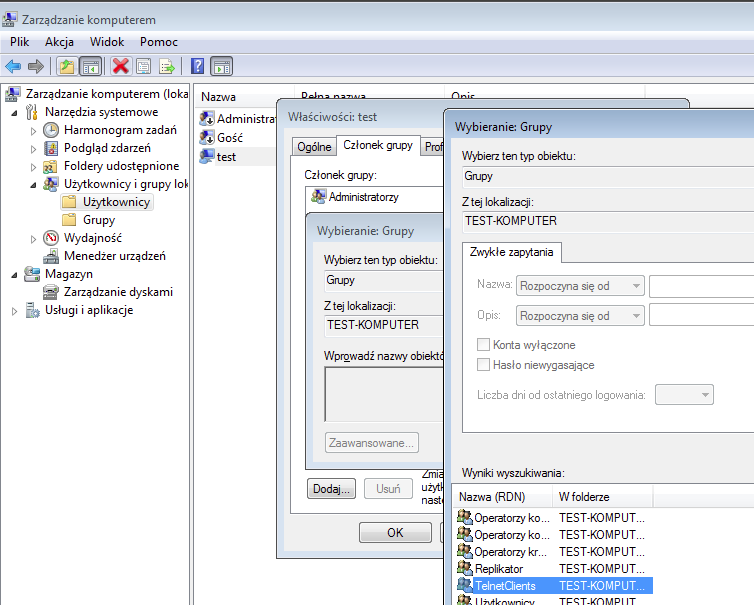Expand the Usługi i aplikacje node

(14, 312)
